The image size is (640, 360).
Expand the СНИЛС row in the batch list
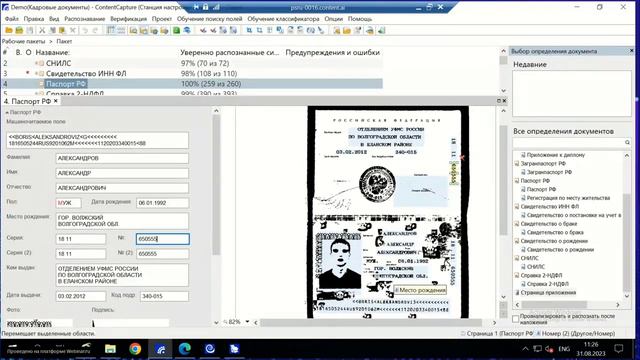pos(36,63)
